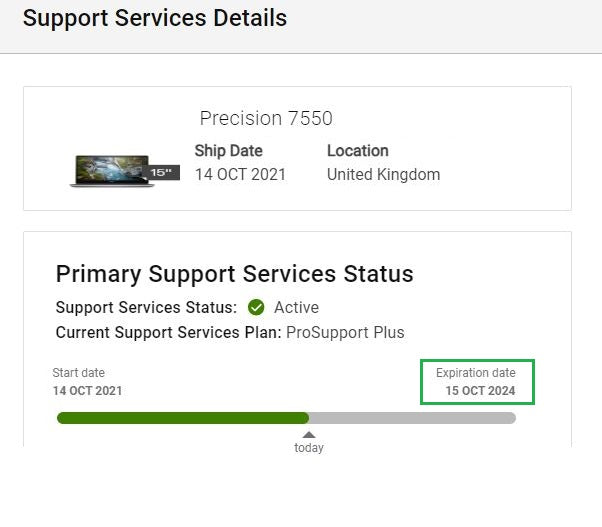Select the Precision 7550 product title
The width and height of the screenshot is (602, 527).
tap(266, 118)
